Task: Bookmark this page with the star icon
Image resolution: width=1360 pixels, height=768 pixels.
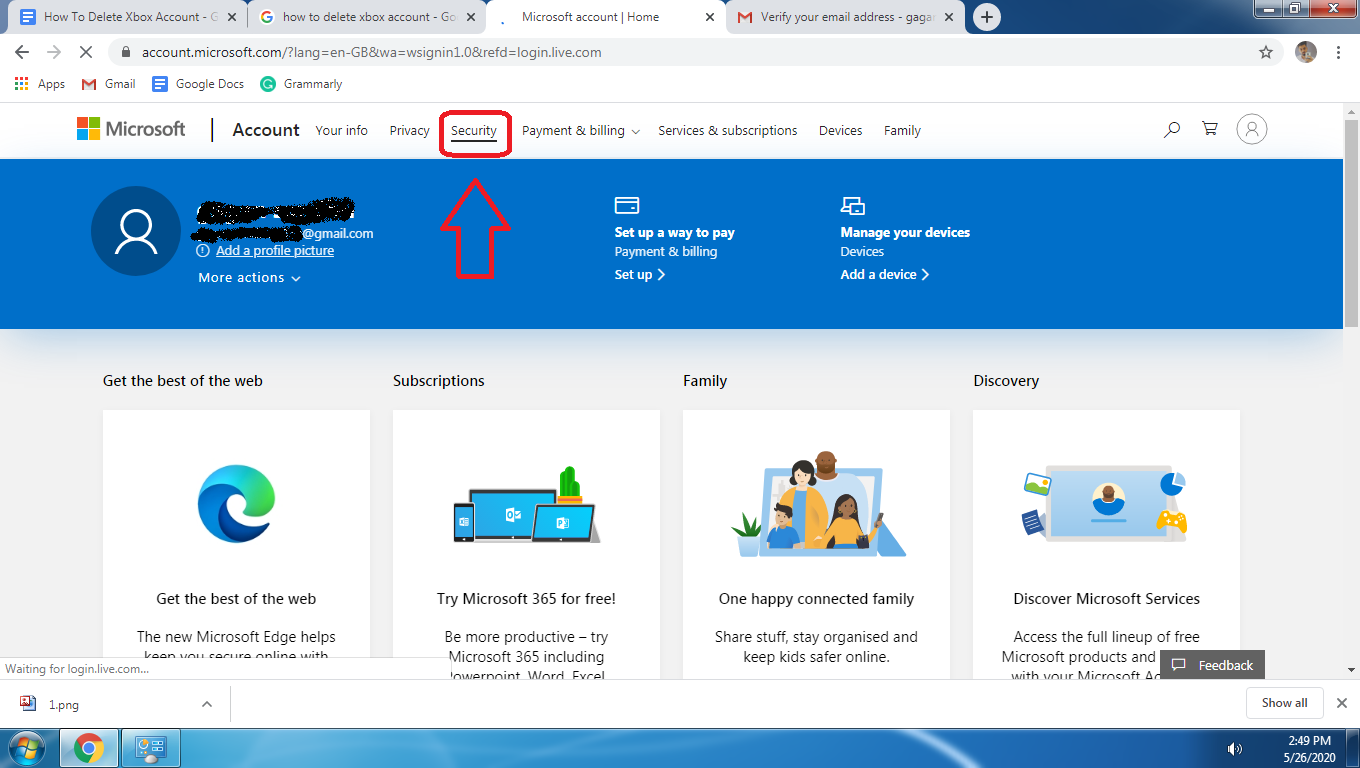Action: pyautogui.click(x=1266, y=52)
